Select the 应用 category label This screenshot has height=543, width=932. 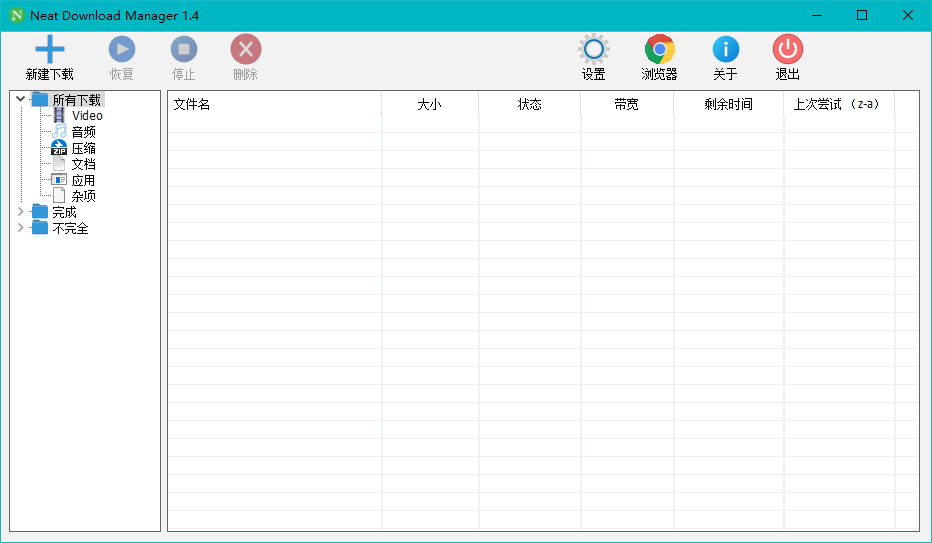pyautogui.click(x=83, y=180)
